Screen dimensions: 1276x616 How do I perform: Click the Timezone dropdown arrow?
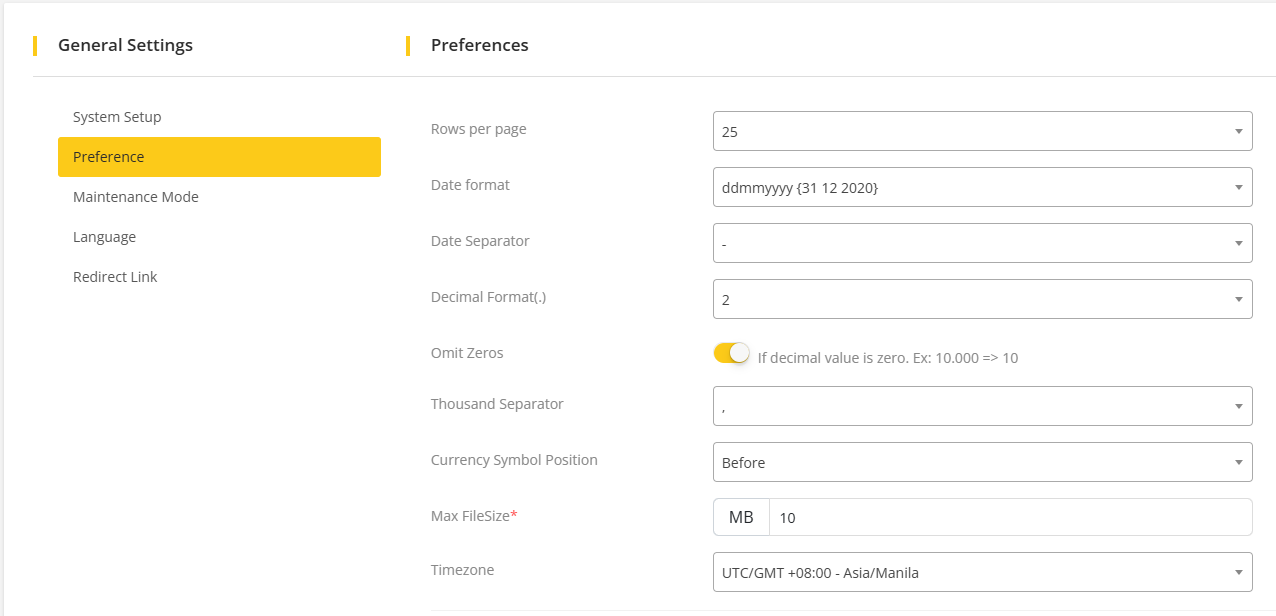[1238, 572]
